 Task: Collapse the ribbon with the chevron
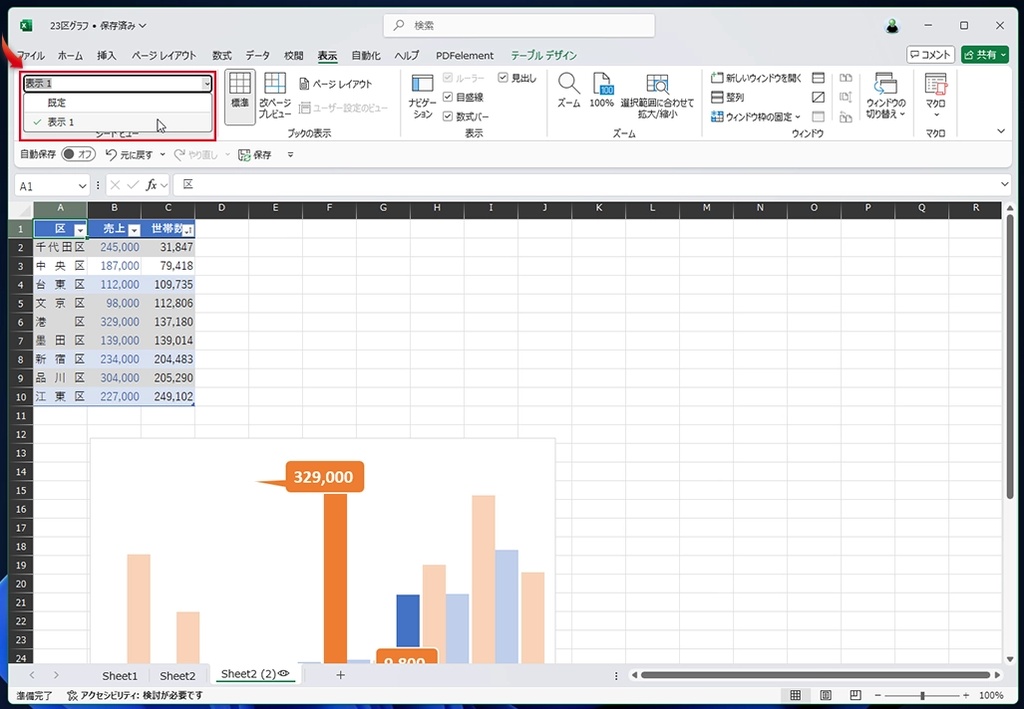click(x=1001, y=131)
